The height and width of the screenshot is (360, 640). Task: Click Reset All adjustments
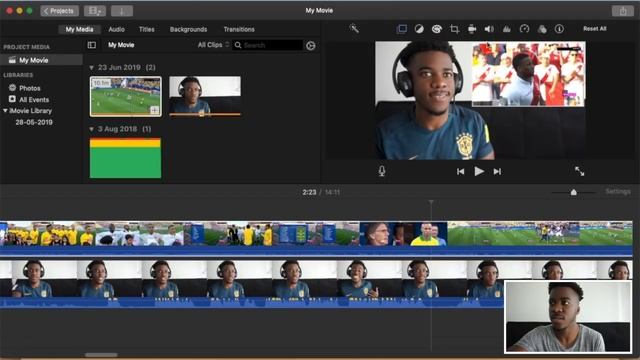pyautogui.click(x=594, y=29)
